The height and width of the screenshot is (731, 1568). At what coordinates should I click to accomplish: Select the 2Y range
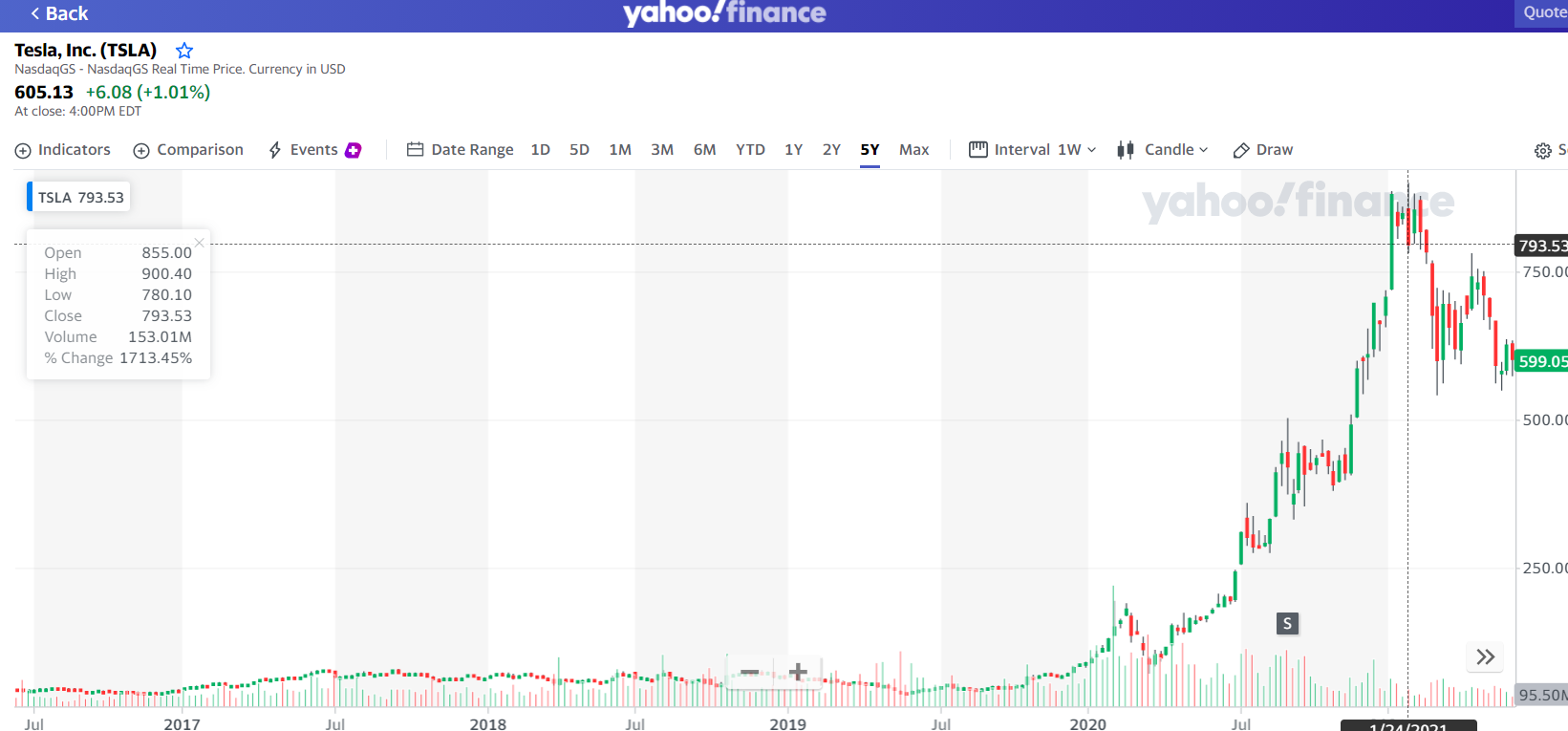pyautogui.click(x=832, y=150)
